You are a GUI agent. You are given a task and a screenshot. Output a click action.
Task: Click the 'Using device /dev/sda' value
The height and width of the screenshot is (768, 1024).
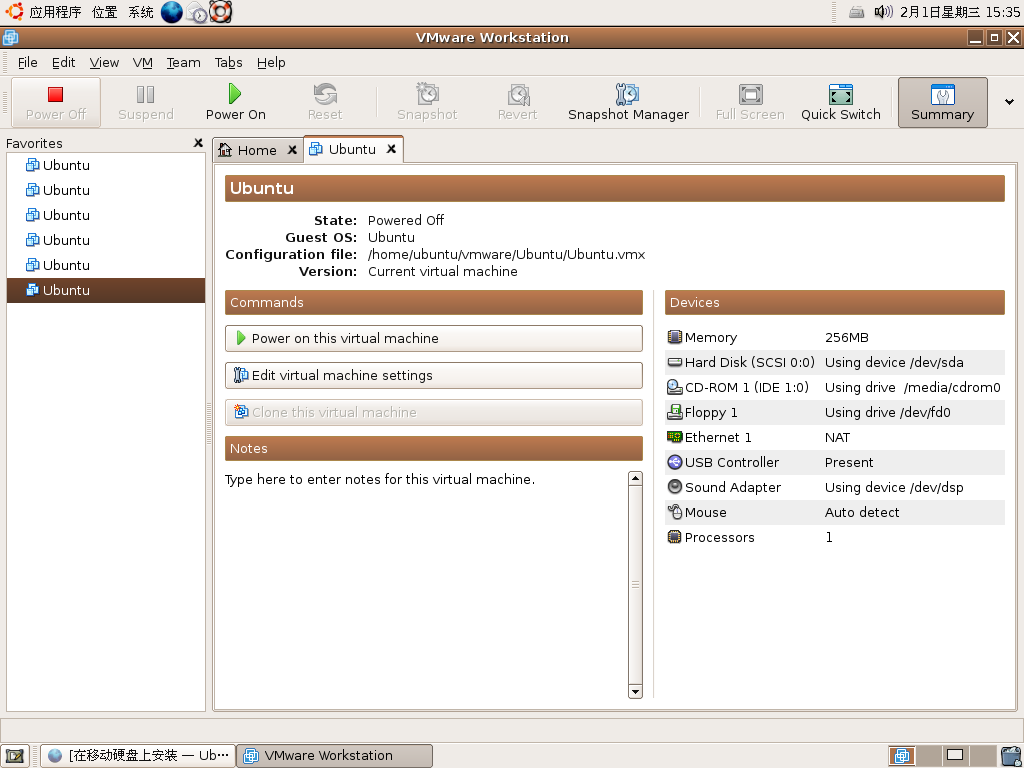pos(894,362)
